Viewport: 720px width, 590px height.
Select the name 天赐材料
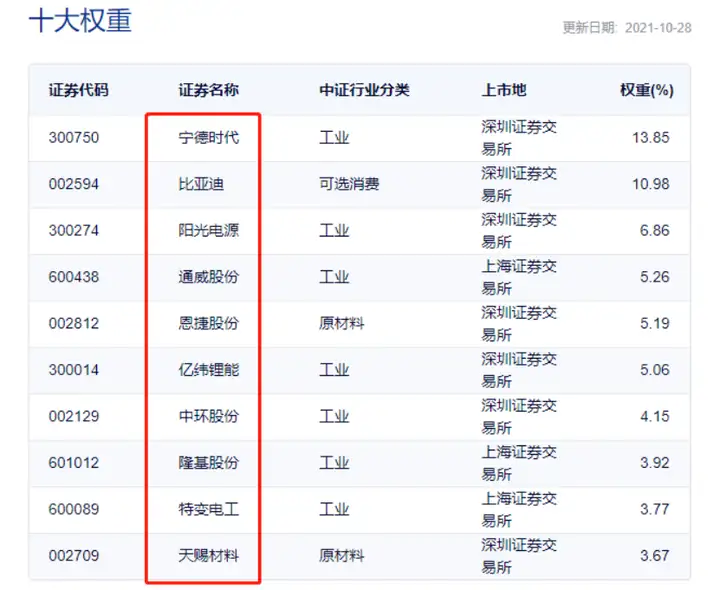208,556
